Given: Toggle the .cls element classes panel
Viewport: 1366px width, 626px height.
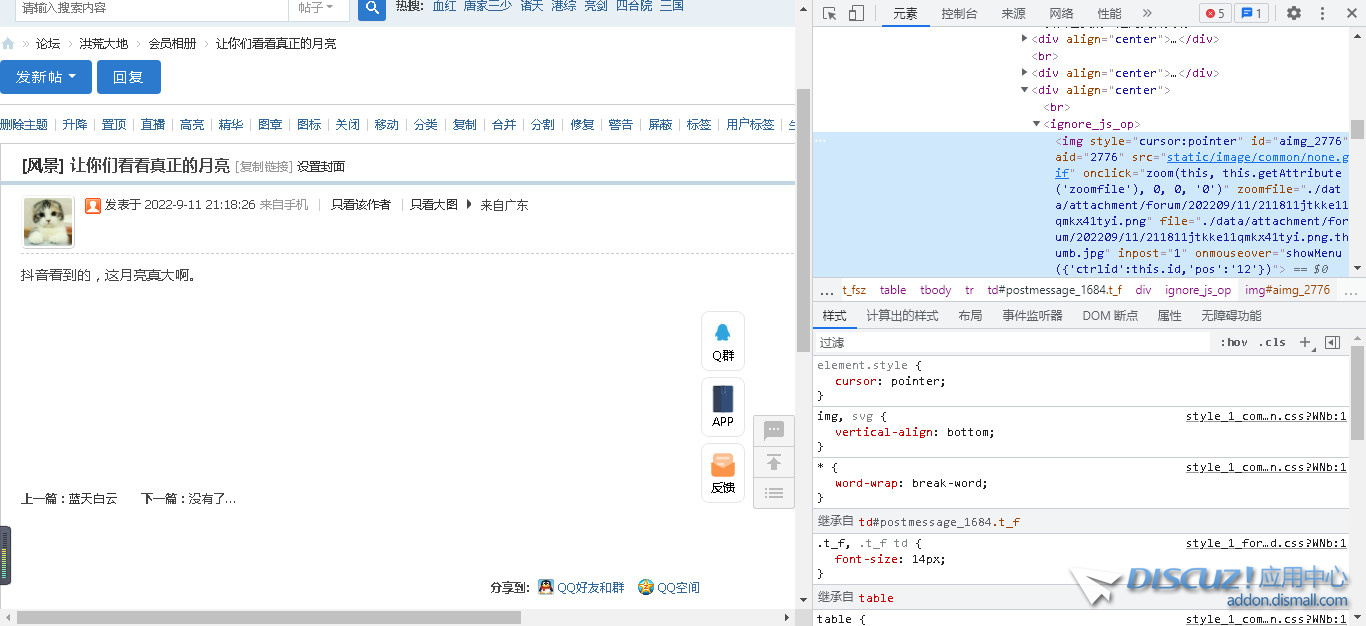Looking at the screenshot, I should coord(1272,342).
